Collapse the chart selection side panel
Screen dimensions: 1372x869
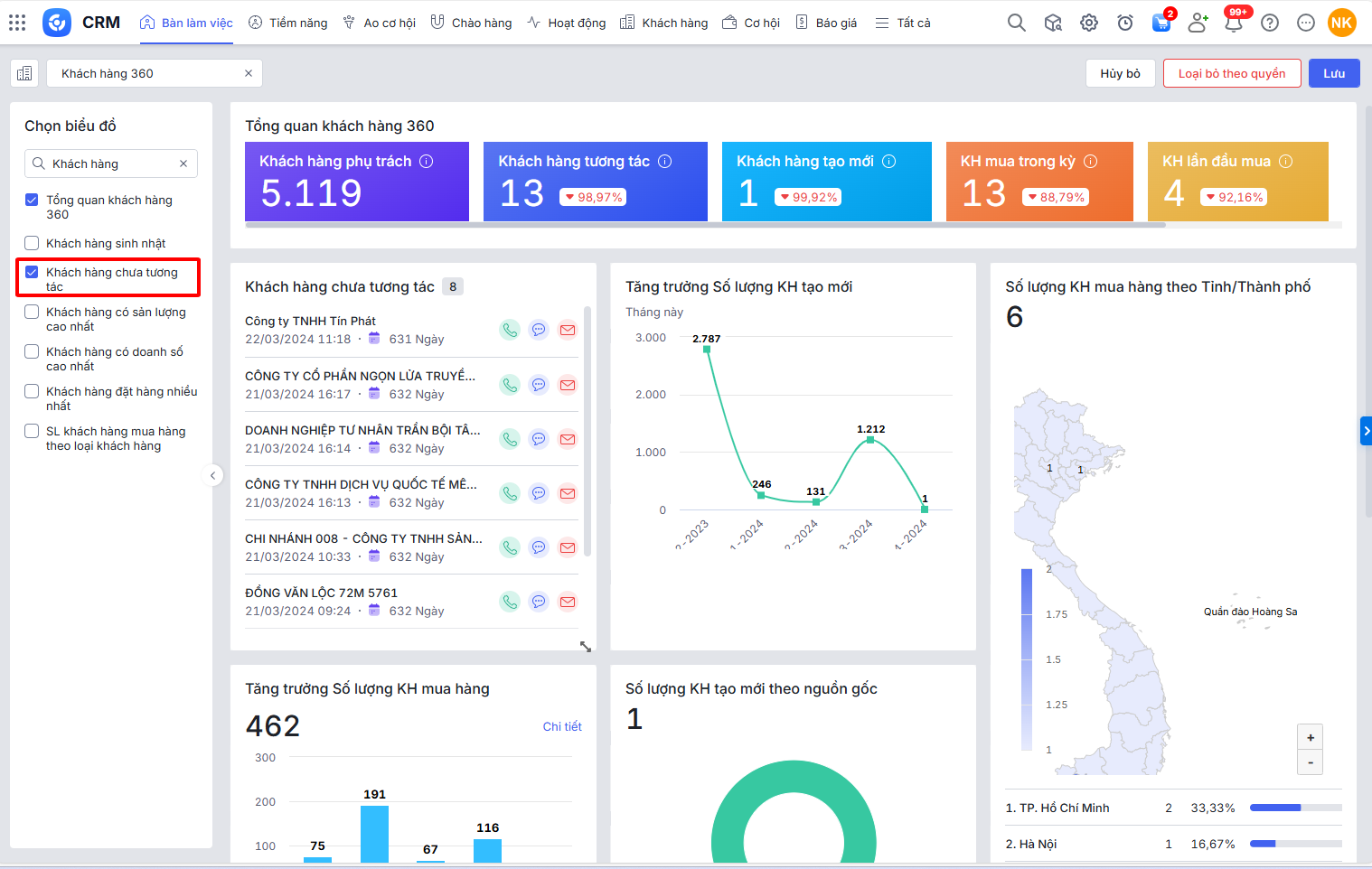(212, 475)
